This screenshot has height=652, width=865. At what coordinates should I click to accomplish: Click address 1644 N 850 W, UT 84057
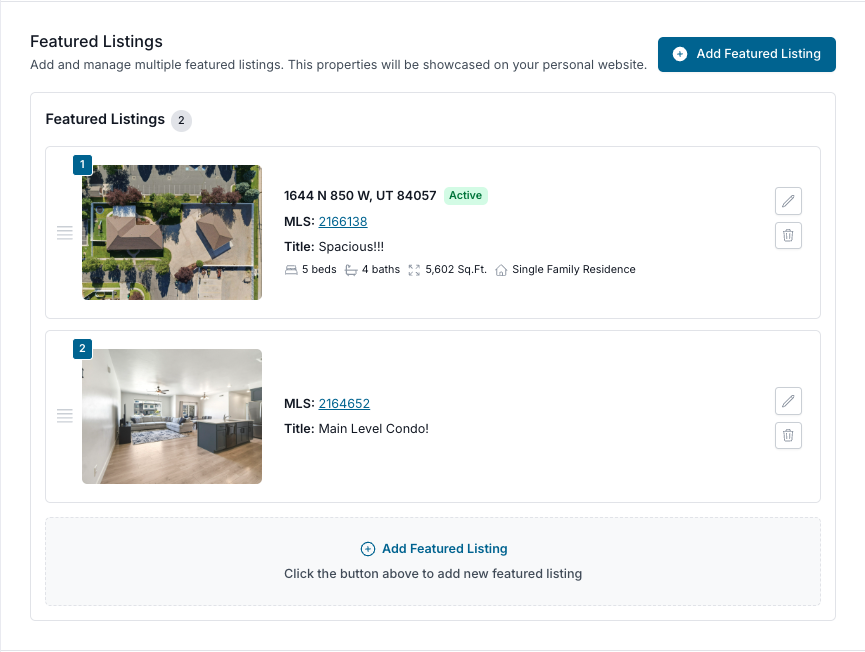[x=360, y=196]
